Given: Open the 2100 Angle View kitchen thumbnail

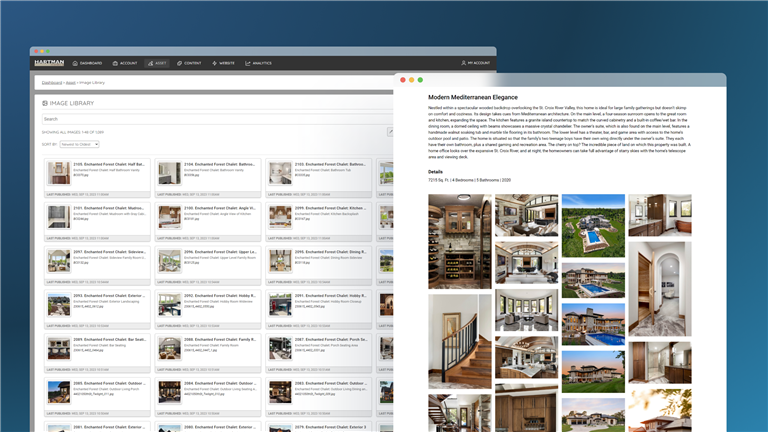Looking at the screenshot, I should 169,216.
